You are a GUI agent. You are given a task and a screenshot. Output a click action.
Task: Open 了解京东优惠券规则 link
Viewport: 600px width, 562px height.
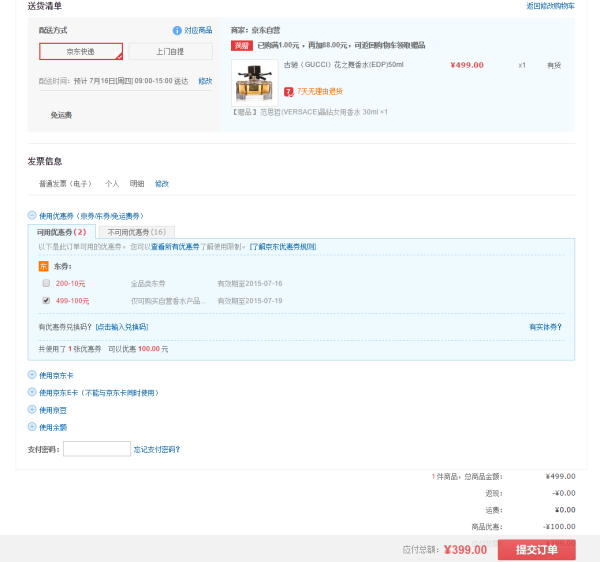283,247
